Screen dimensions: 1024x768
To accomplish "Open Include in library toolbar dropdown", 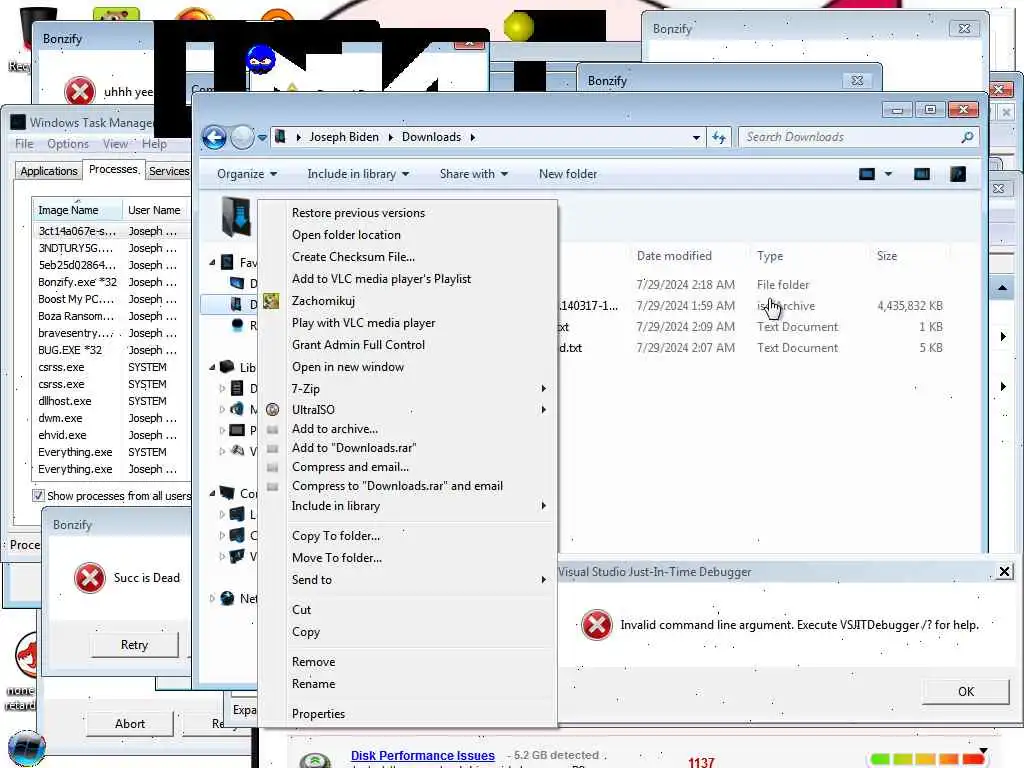I will pos(358,174).
